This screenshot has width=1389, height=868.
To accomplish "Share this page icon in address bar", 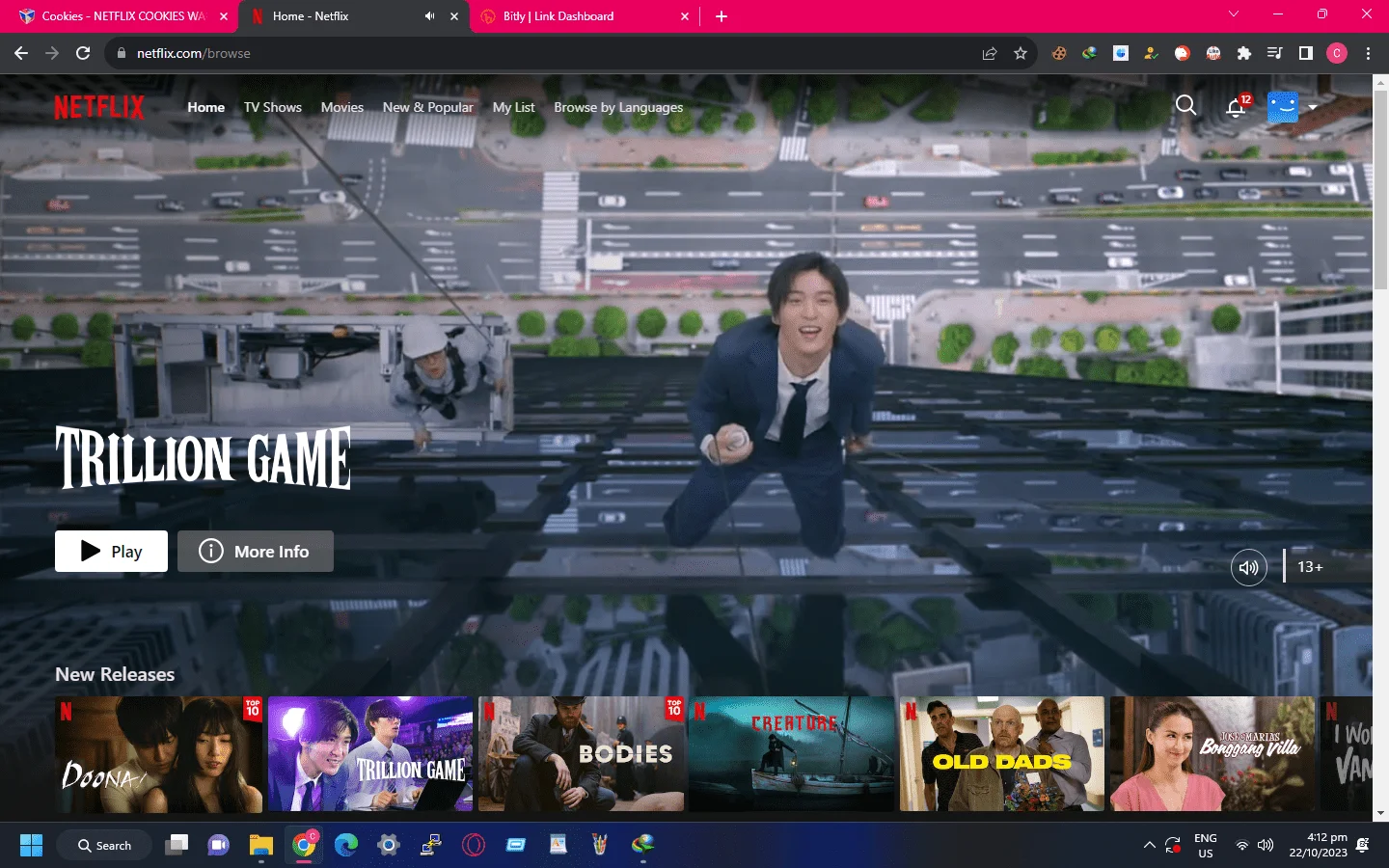I will click(990, 53).
